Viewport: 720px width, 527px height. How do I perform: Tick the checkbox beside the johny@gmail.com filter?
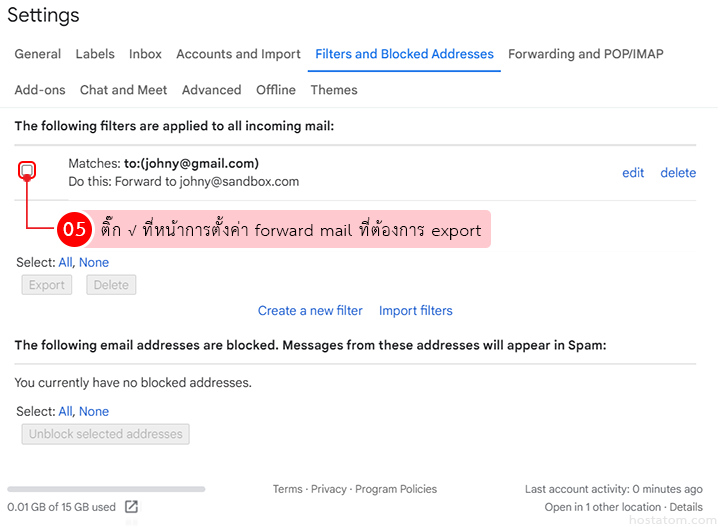(27, 171)
